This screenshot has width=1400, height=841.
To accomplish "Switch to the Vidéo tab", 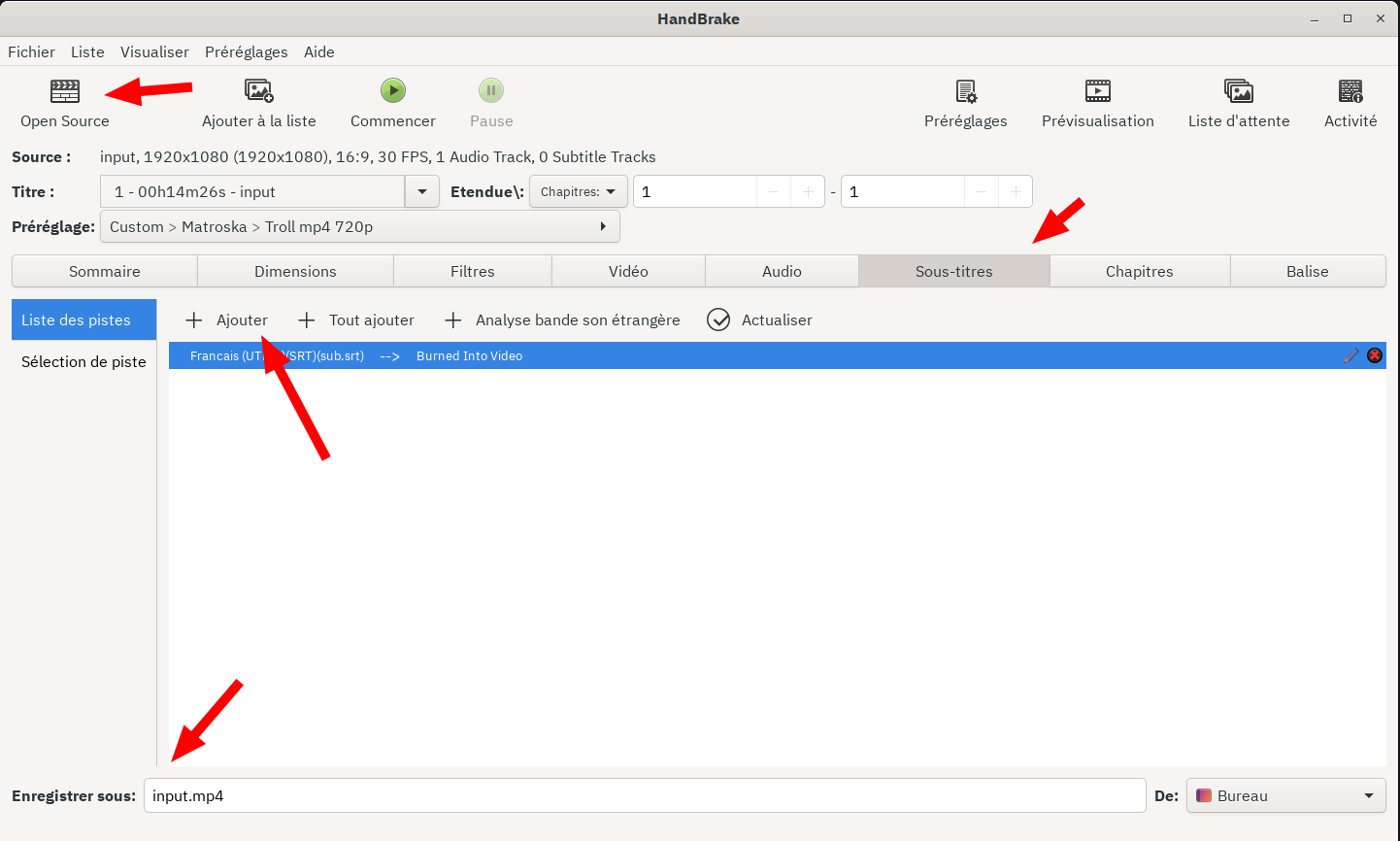I will [628, 272].
